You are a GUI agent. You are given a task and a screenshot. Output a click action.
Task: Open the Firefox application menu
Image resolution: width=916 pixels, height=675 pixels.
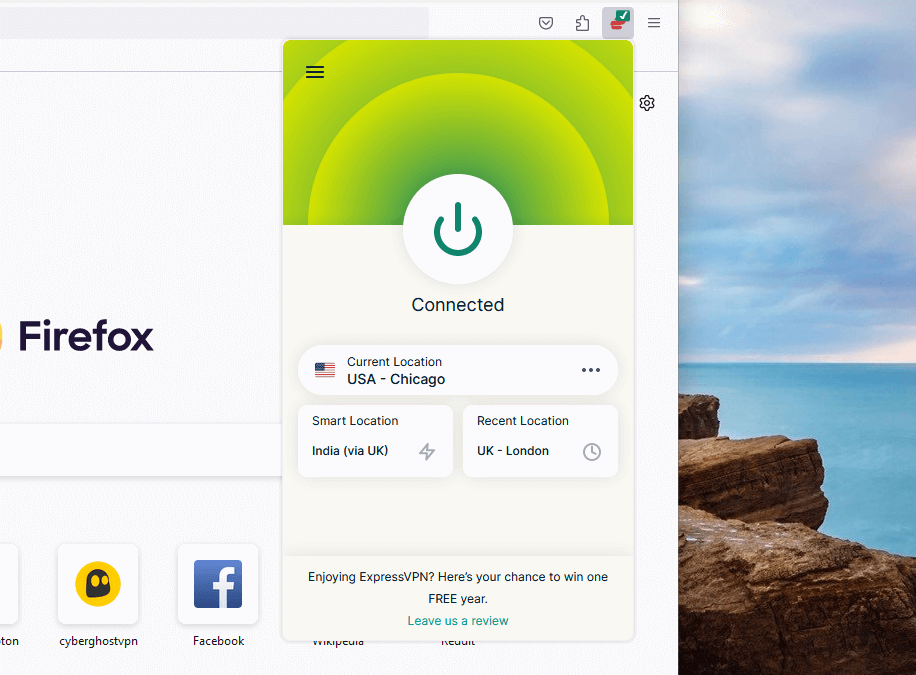pos(654,23)
